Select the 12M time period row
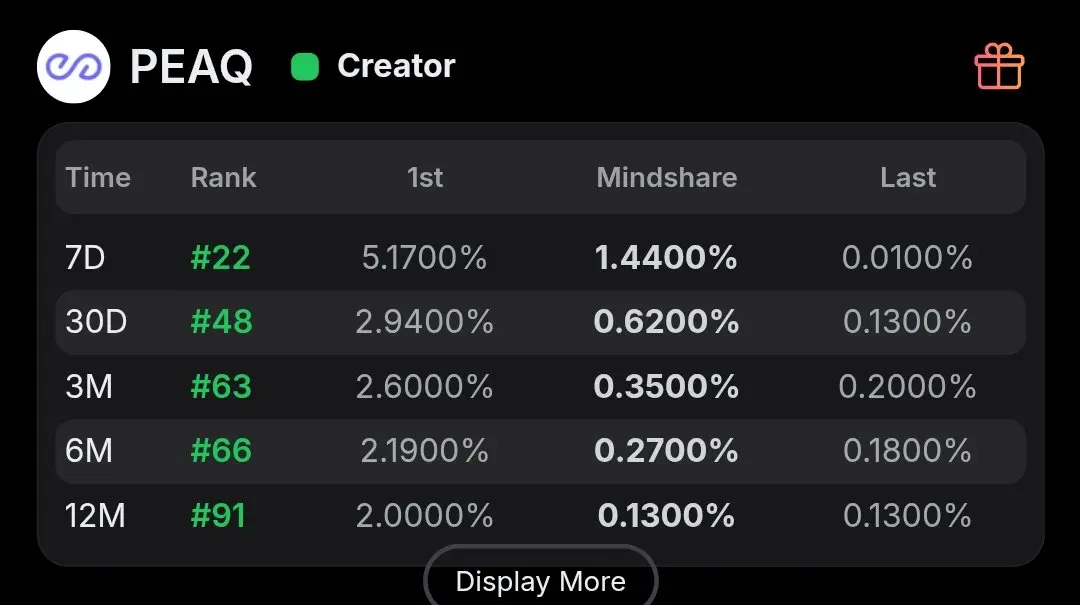Image resolution: width=1080 pixels, height=605 pixels. pos(541,515)
